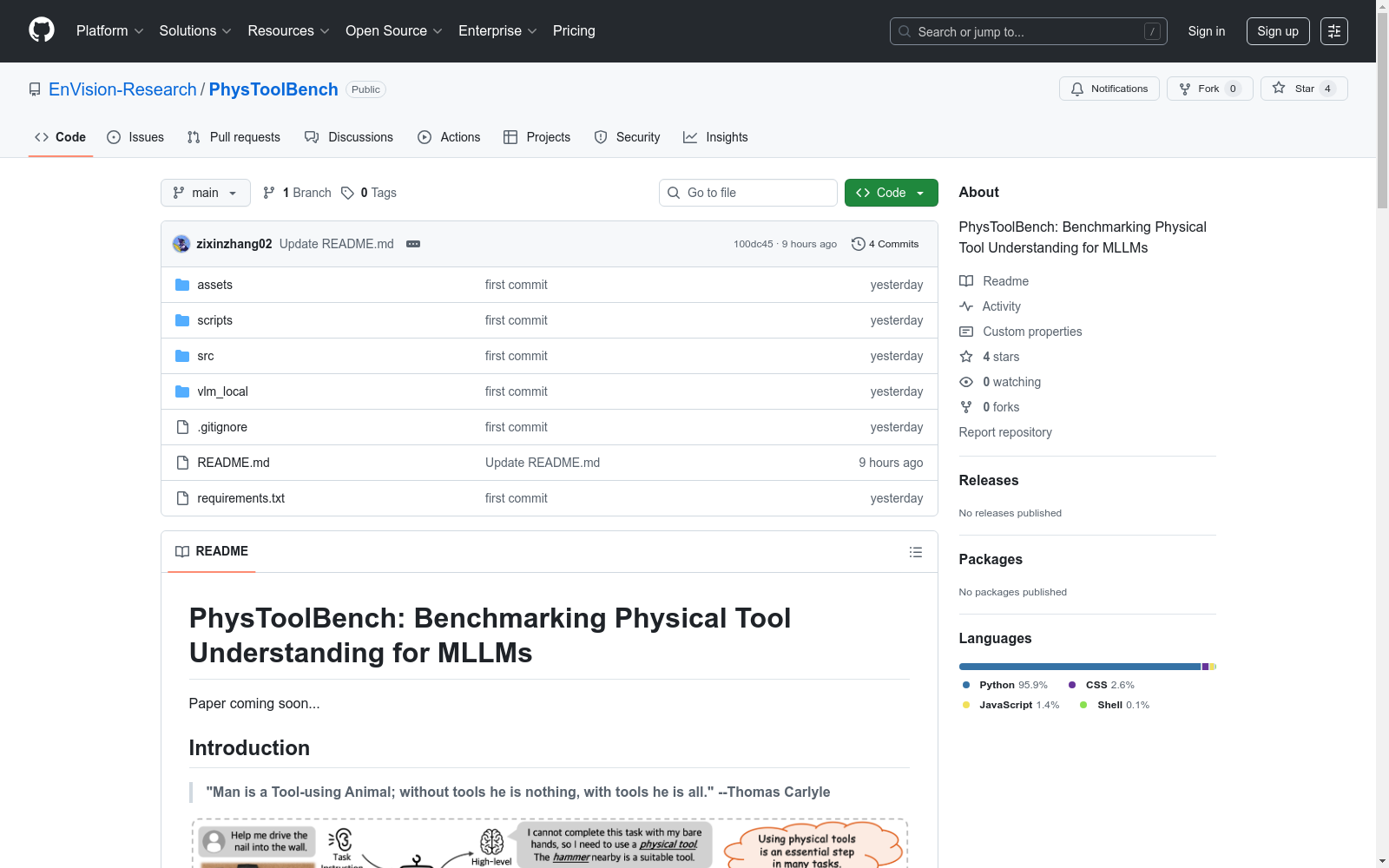Open the Pull requests tab

234,137
